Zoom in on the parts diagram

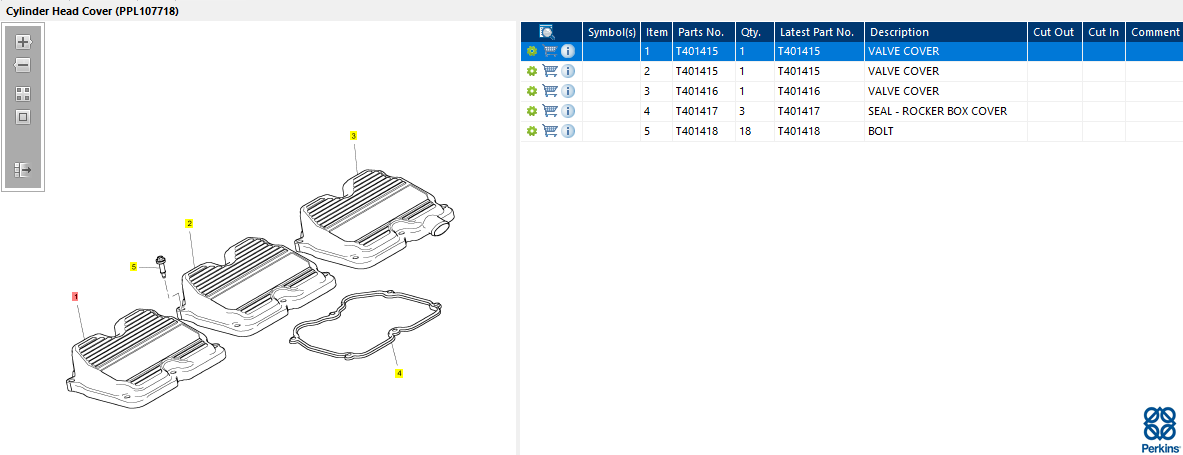click(x=23, y=42)
